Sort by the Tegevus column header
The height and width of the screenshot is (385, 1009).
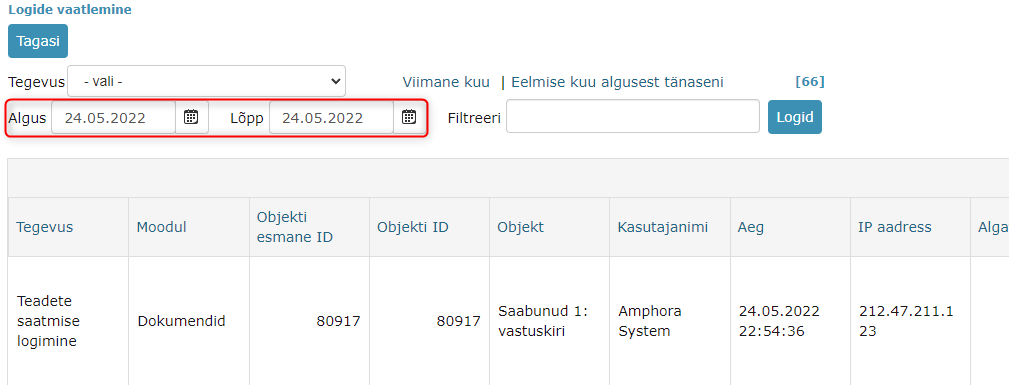tap(45, 227)
